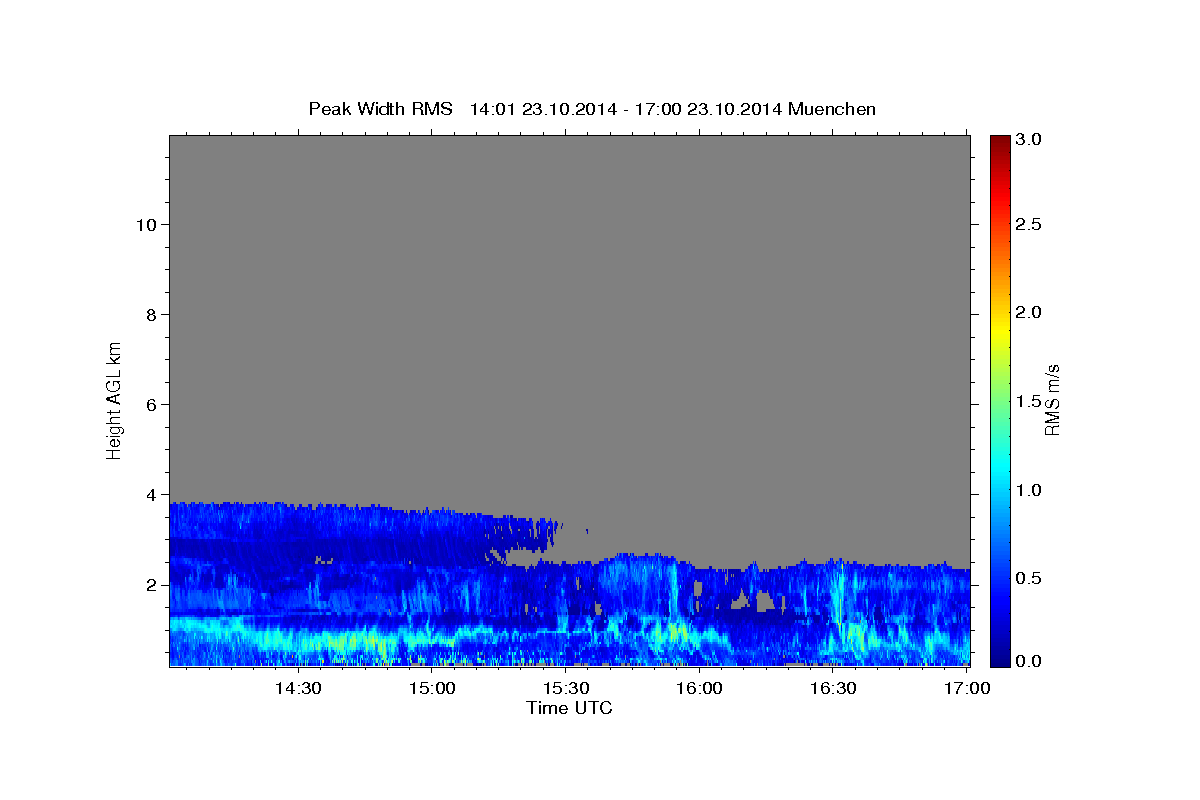Click the 15:00 time tick label
Screen dimensions: 1200x800
432,689
